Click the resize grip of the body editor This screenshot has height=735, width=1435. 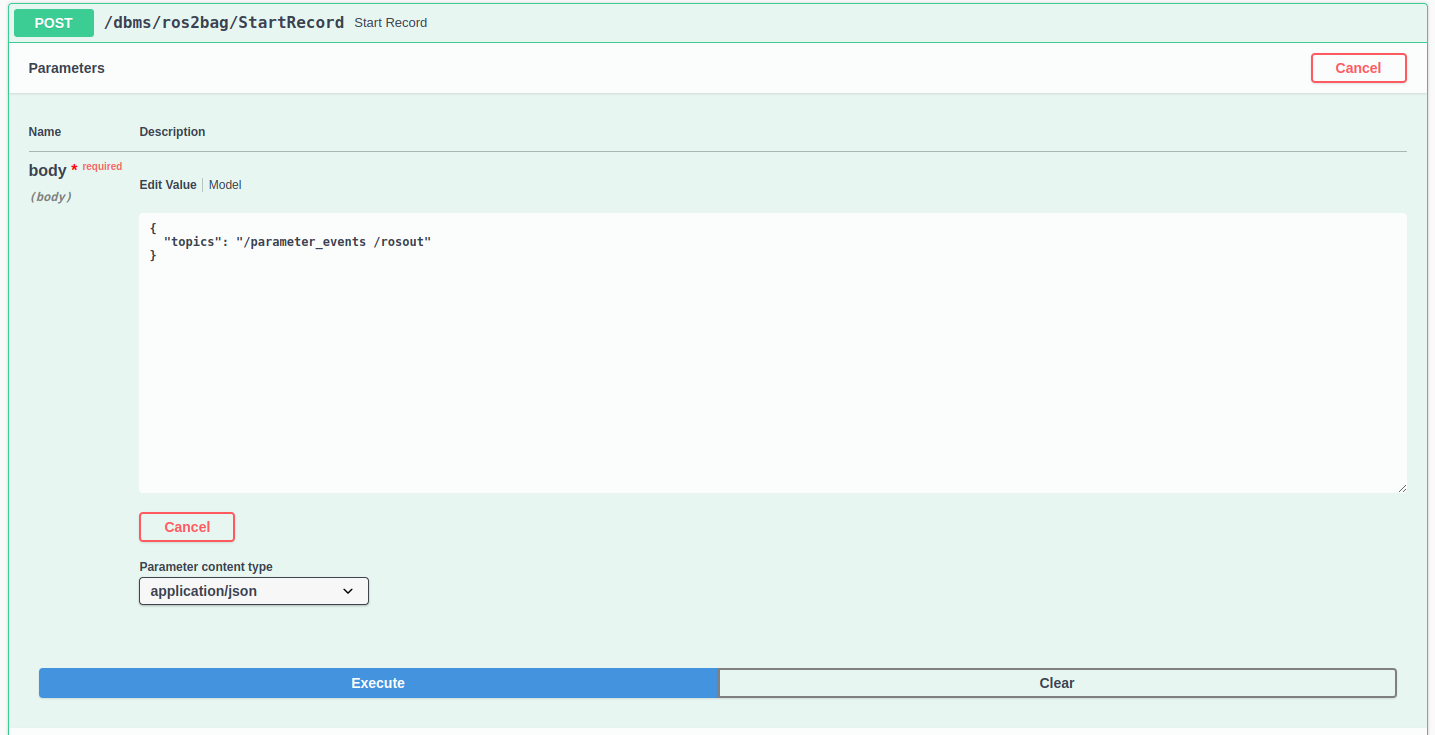click(x=1402, y=488)
